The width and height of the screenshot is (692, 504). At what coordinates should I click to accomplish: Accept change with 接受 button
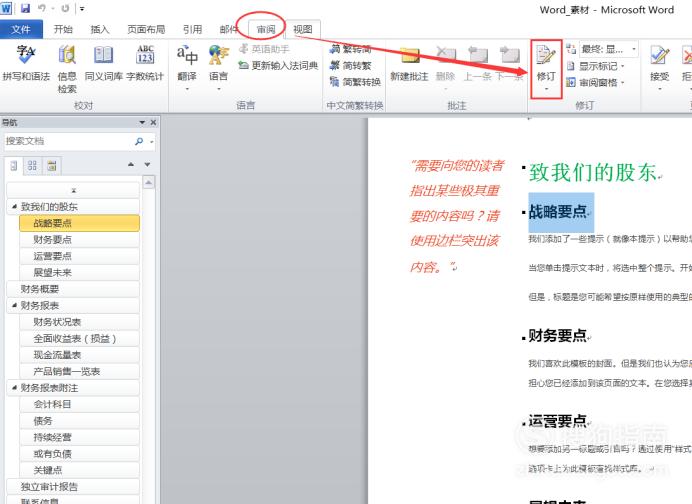point(659,68)
